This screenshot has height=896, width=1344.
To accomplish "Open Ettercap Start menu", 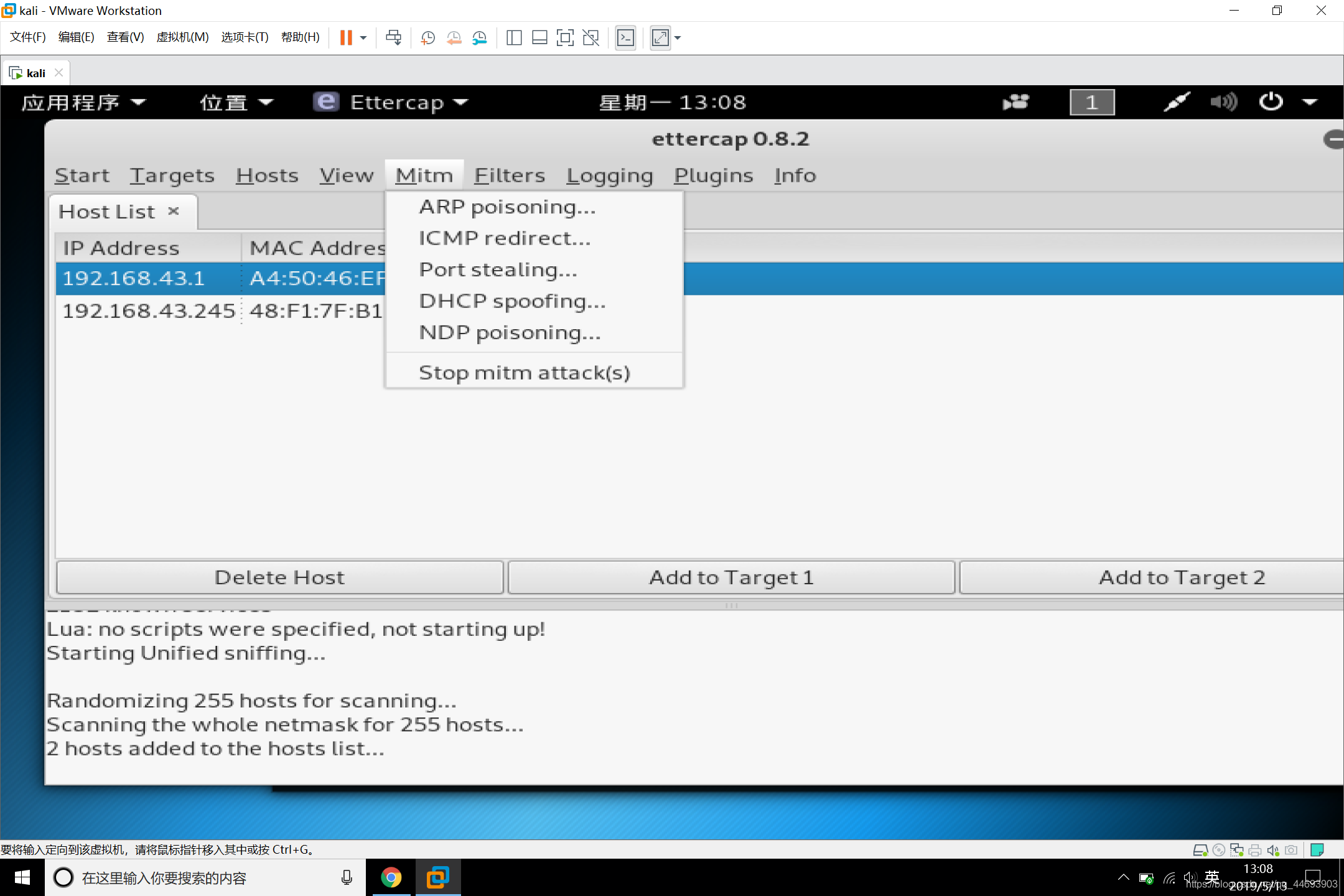I will (x=82, y=175).
